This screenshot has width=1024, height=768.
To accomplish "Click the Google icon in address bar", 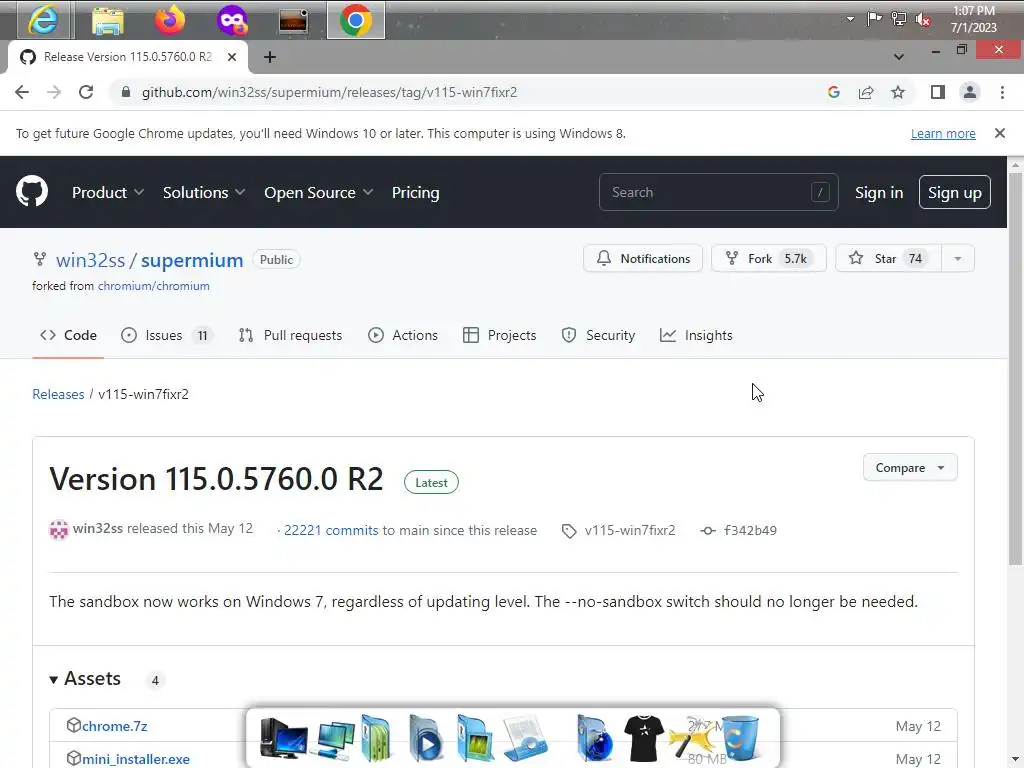I will [x=834, y=92].
